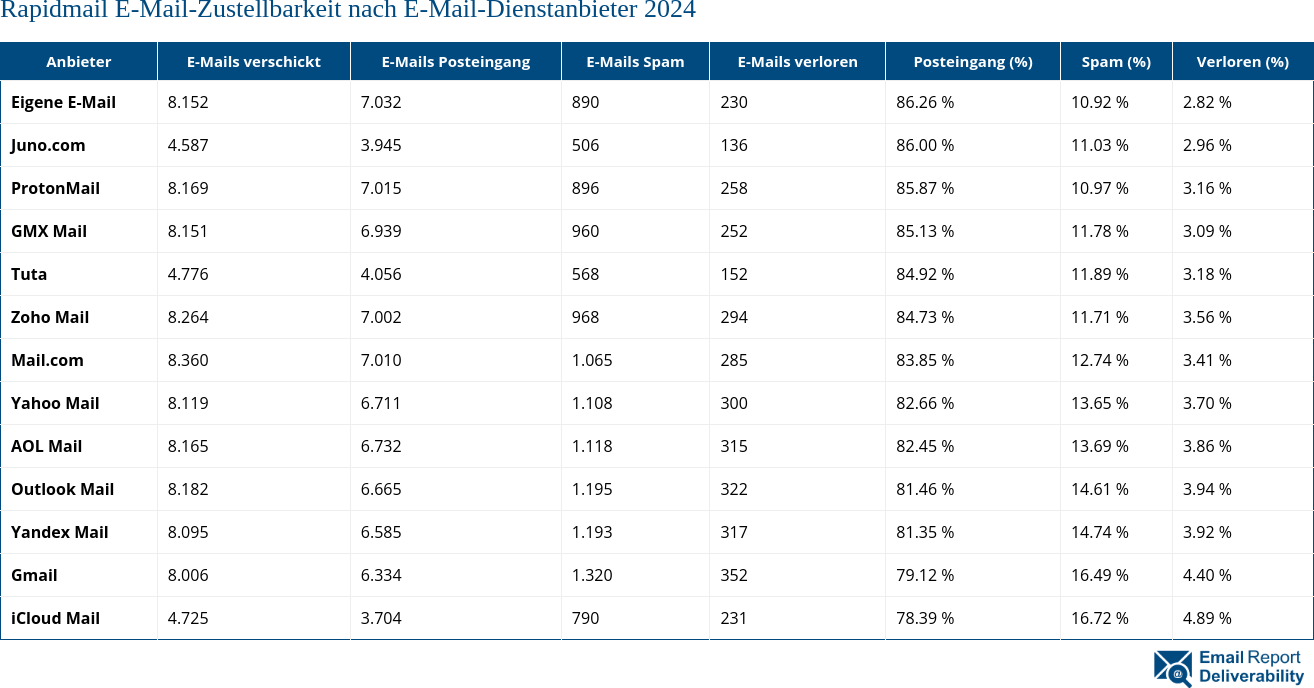Select the Eigene E-Mail row label
Screen dimensions: 1314x688
65,102
